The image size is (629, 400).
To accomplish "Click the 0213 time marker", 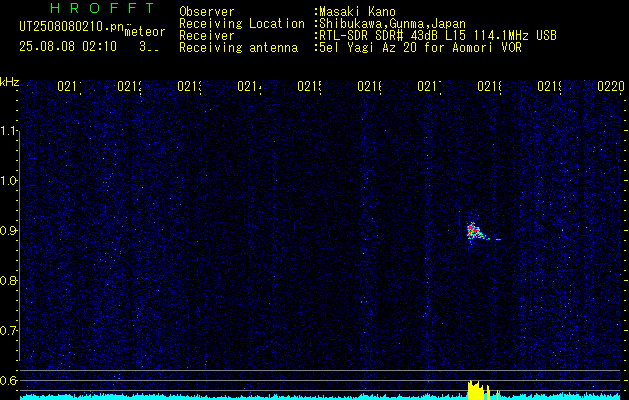I will (189, 86).
